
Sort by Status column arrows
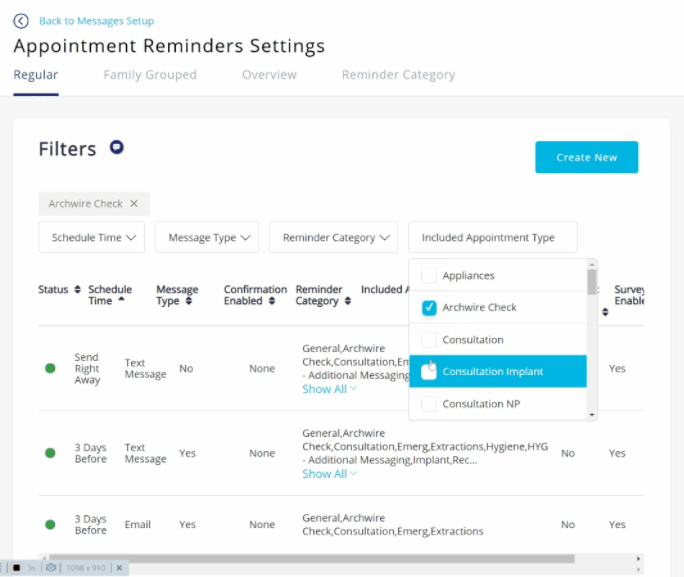[77, 289]
